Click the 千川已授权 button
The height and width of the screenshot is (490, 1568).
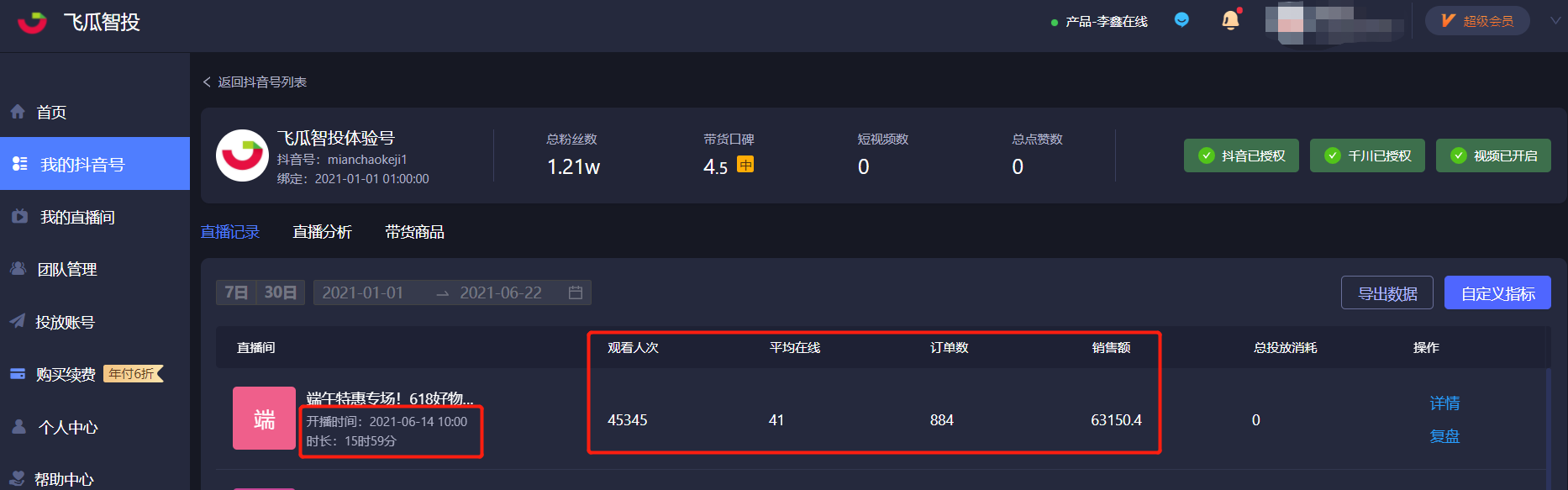point(1367,155)
